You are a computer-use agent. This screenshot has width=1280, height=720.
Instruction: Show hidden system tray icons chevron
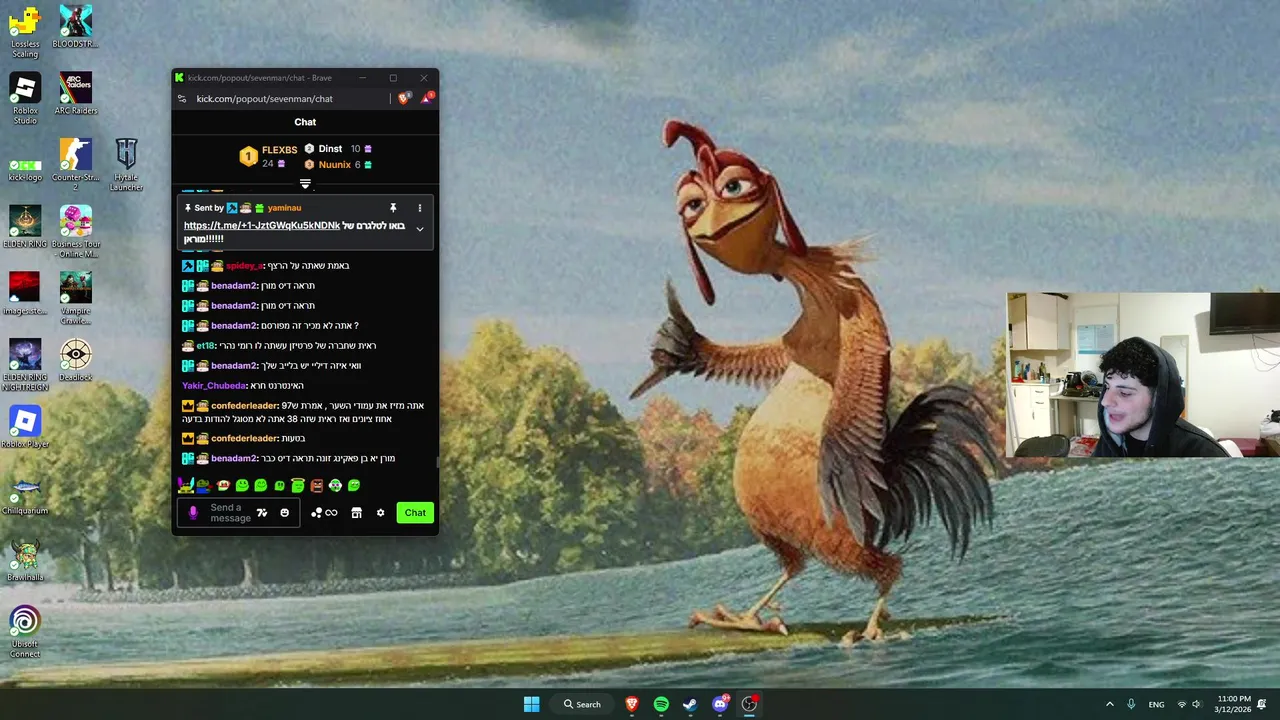[x=1109, y=704]
